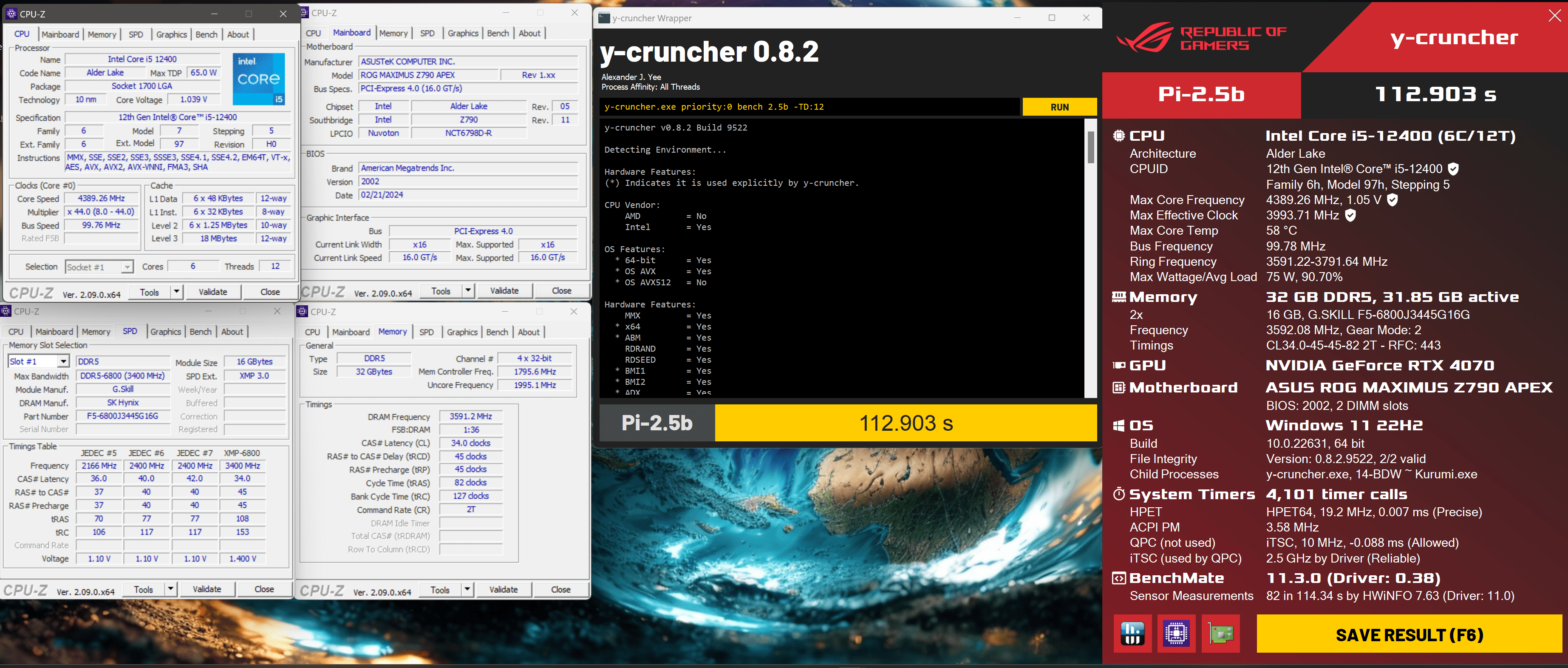Expand Tools arrow in the Mainboard CPU-Z window
The width and height of the screenshot is (1568, 668).
(x=468, y=290)
